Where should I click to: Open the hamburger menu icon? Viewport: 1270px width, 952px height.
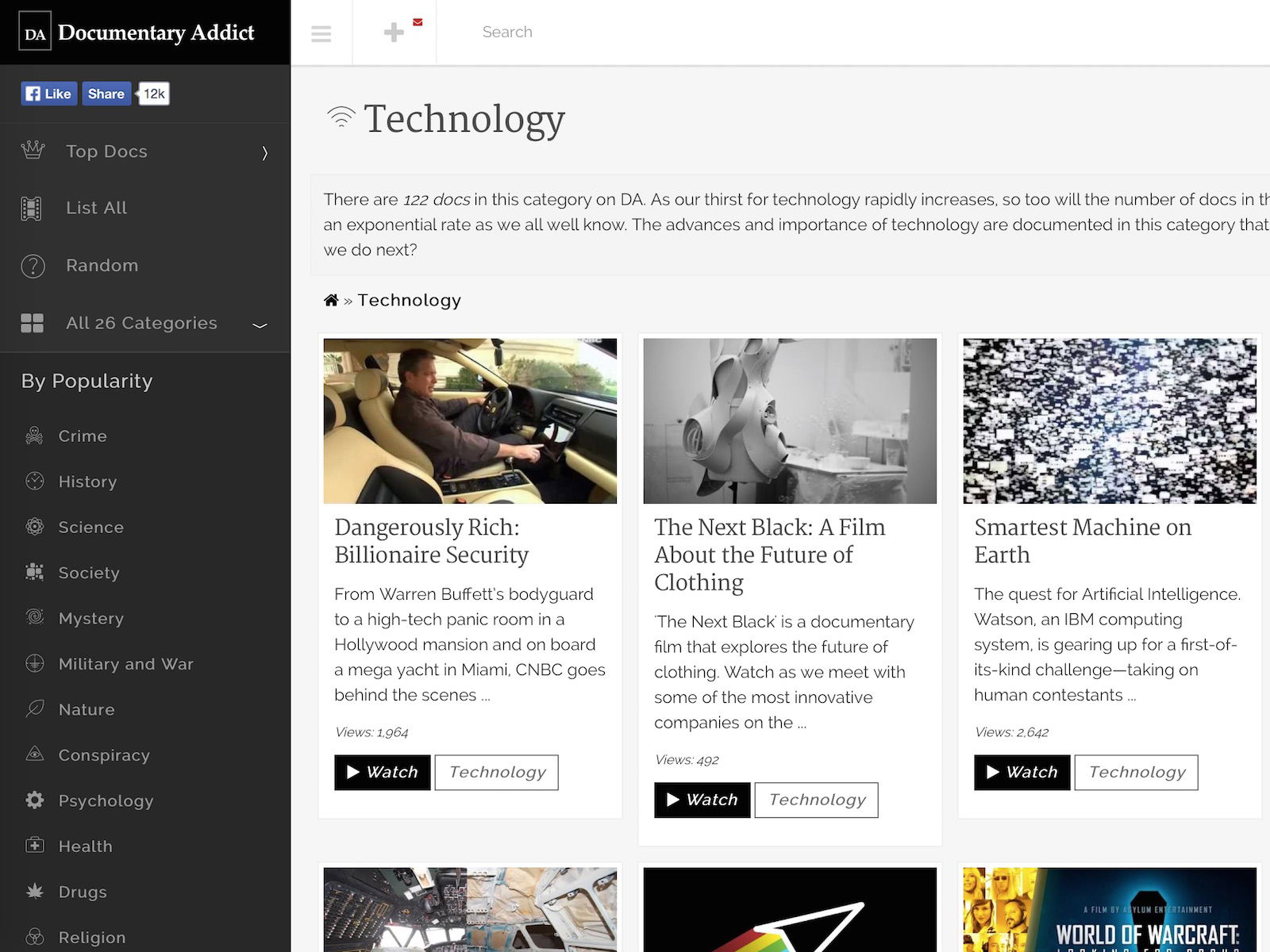pyautogui.click(x=321, y=33)
